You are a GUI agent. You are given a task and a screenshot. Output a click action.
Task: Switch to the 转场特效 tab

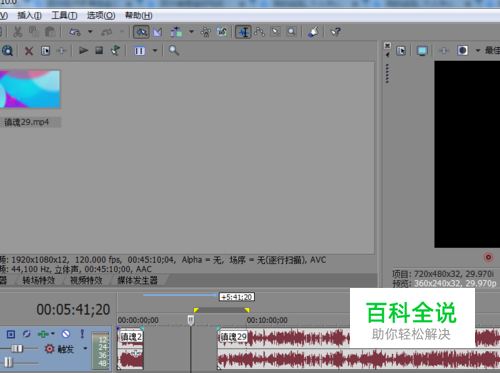[x=39, y=280]
